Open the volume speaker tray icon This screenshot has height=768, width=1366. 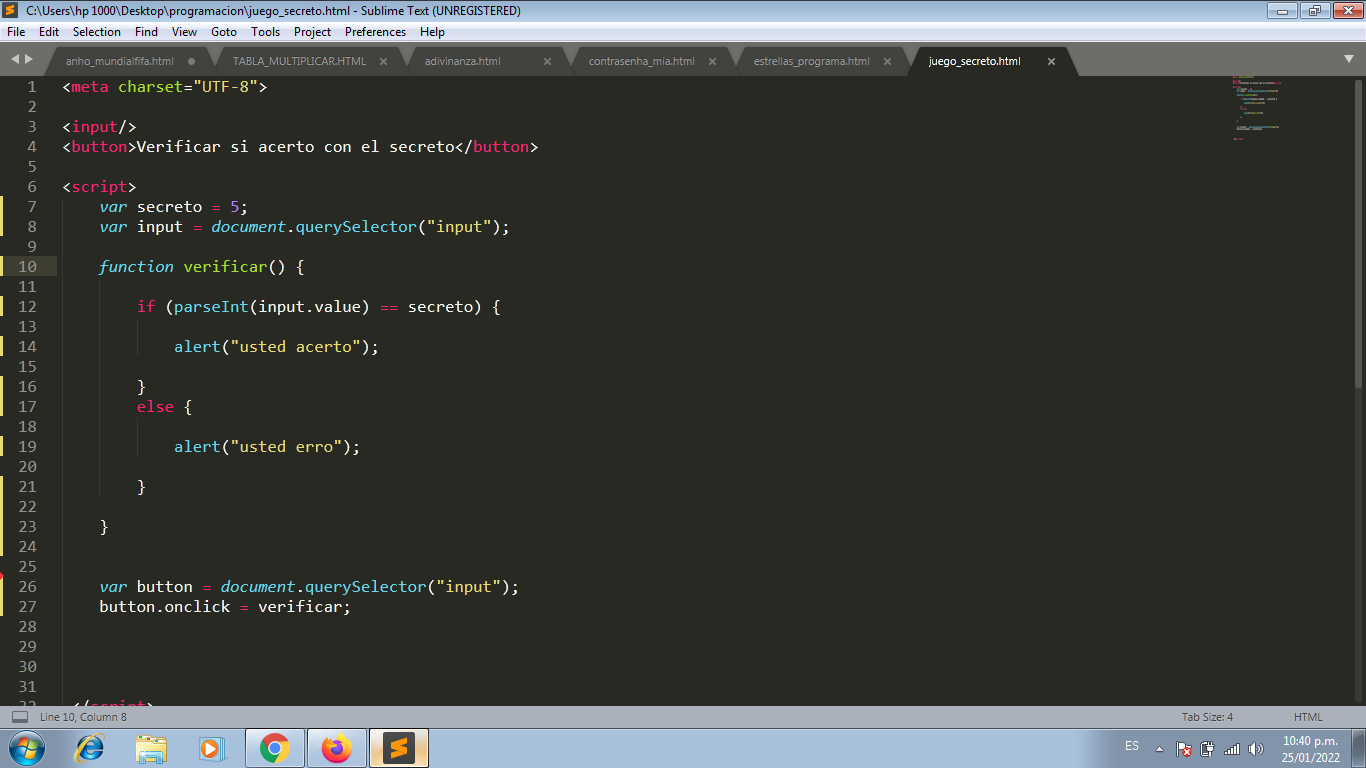point(1256,748)
